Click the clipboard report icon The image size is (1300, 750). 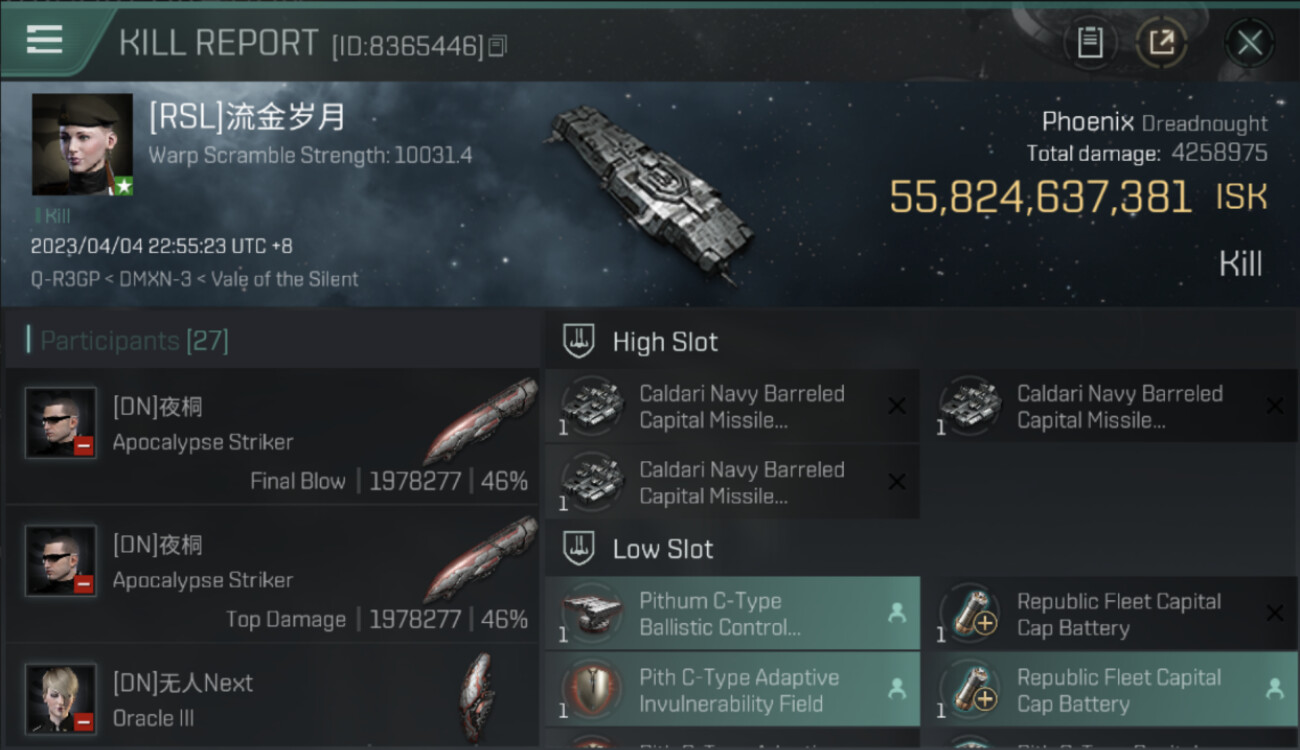(x=1090, y=42)
